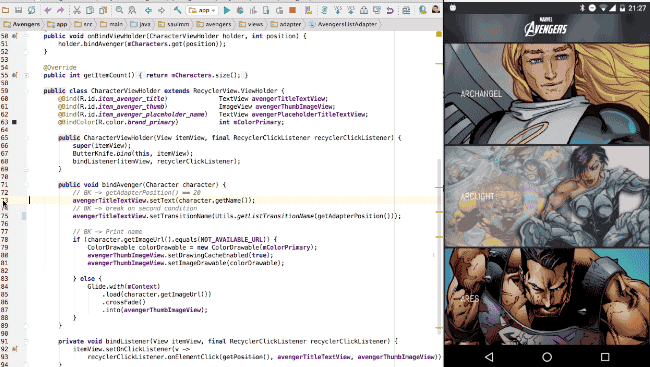Revert changes with the purple undo arrow
The height and width of the screenshot is (367, 650).
click(390, 10)
